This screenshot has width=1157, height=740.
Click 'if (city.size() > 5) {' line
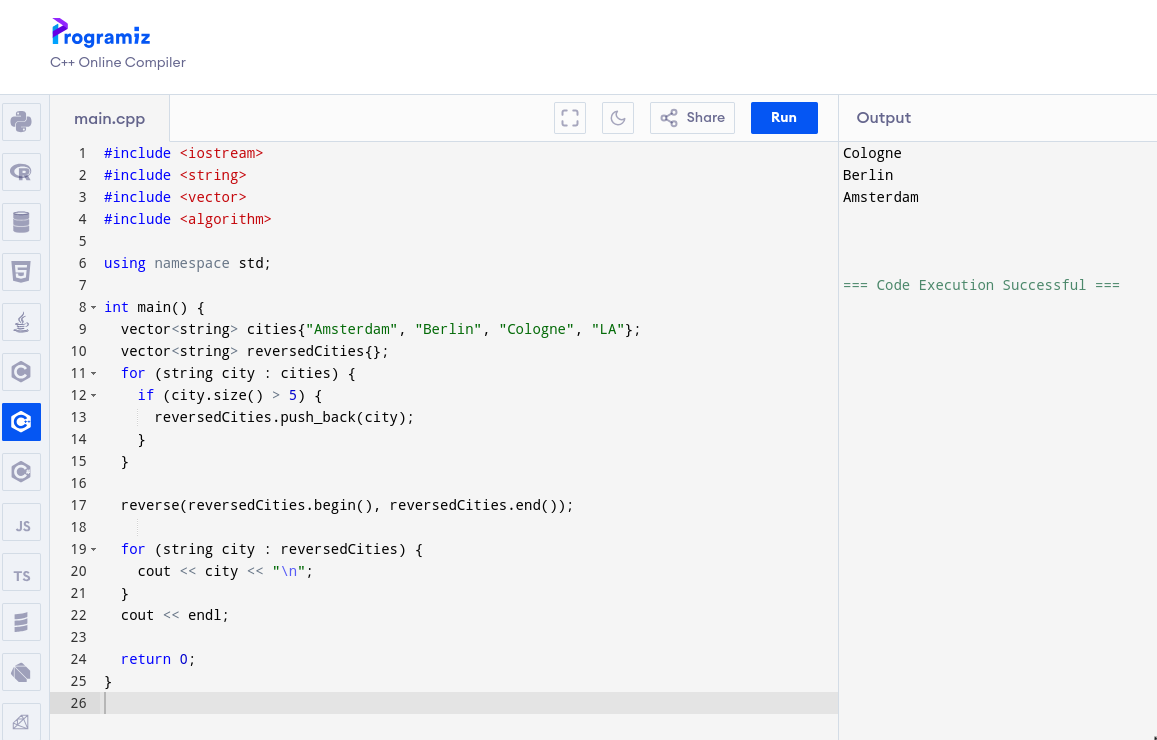(x=229, y=395)
